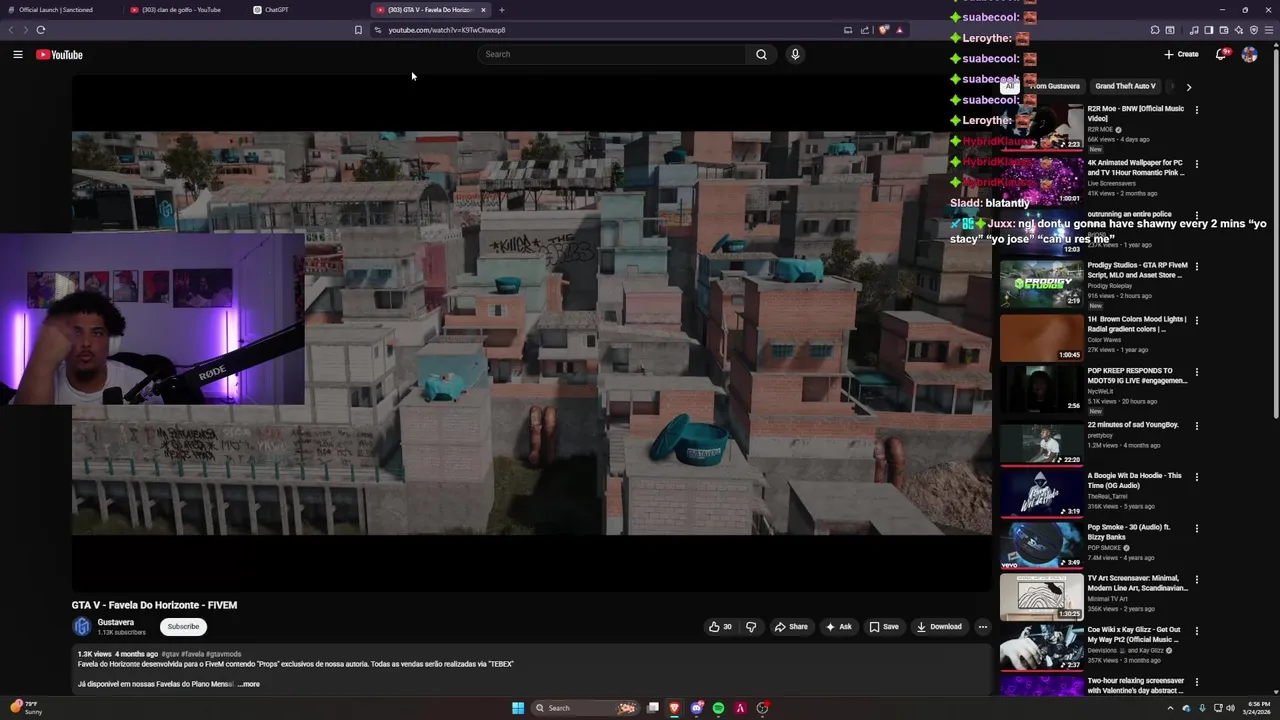Click the browser address bar URL
Screen dimensions: 1280x720
pos(447,30)
